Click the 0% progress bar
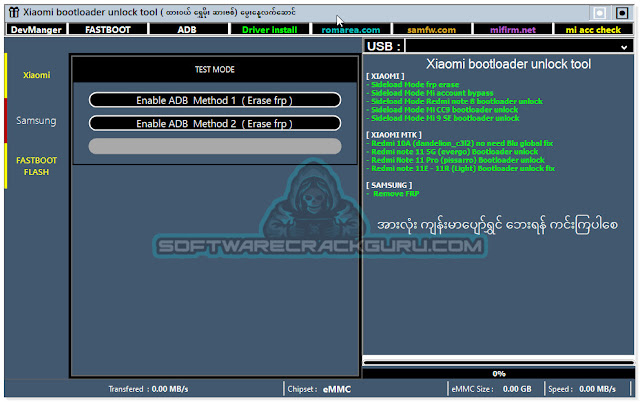640x402 pixels. pyautogui.click(x=498, y=373)
